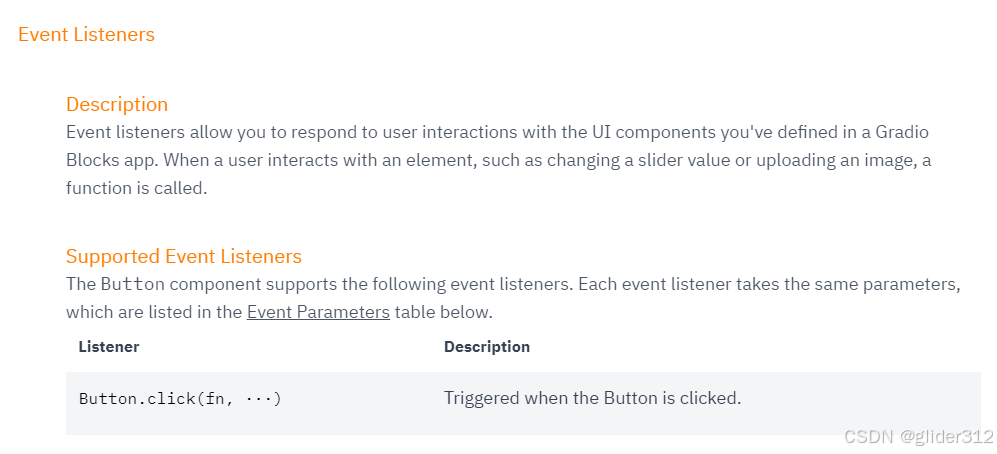
Task: Jump to Supported Event Listeners heading
Action: click(x=184, y=256)
